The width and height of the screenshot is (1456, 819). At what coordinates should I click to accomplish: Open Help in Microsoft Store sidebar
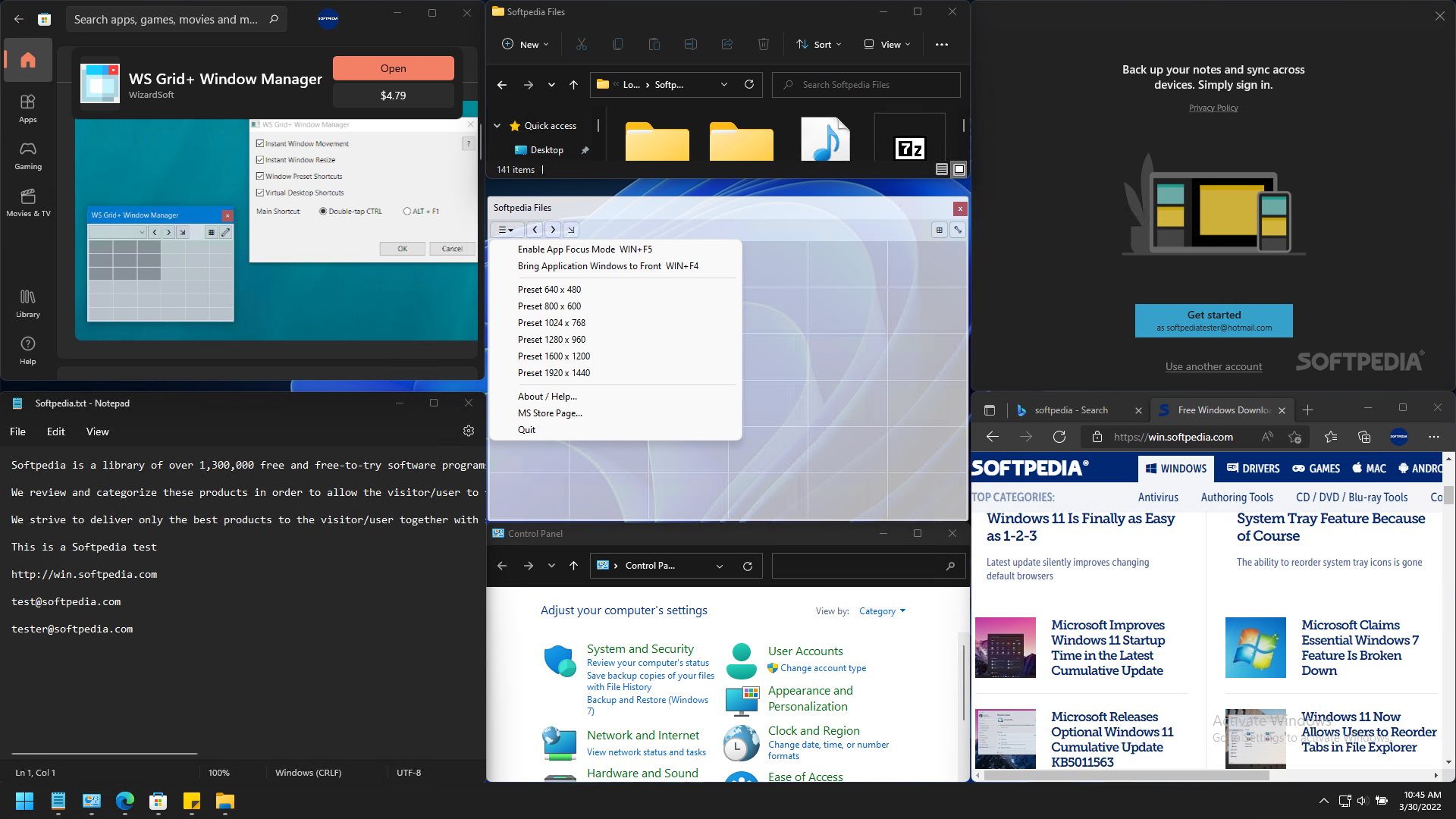tap(28, 350)
